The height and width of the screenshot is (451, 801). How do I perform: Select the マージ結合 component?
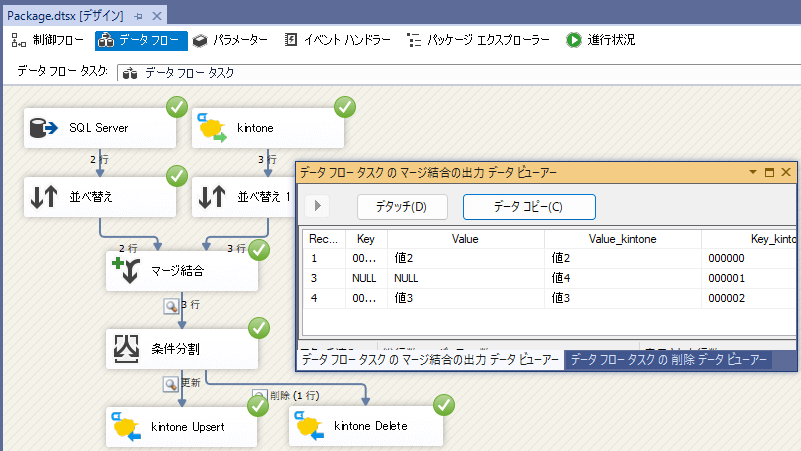182,271
